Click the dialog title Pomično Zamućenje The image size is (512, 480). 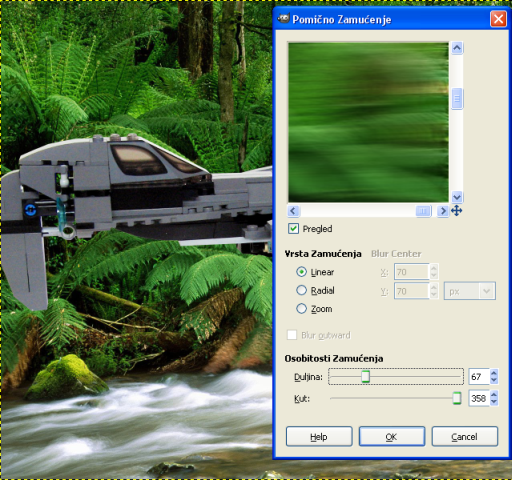342,19
